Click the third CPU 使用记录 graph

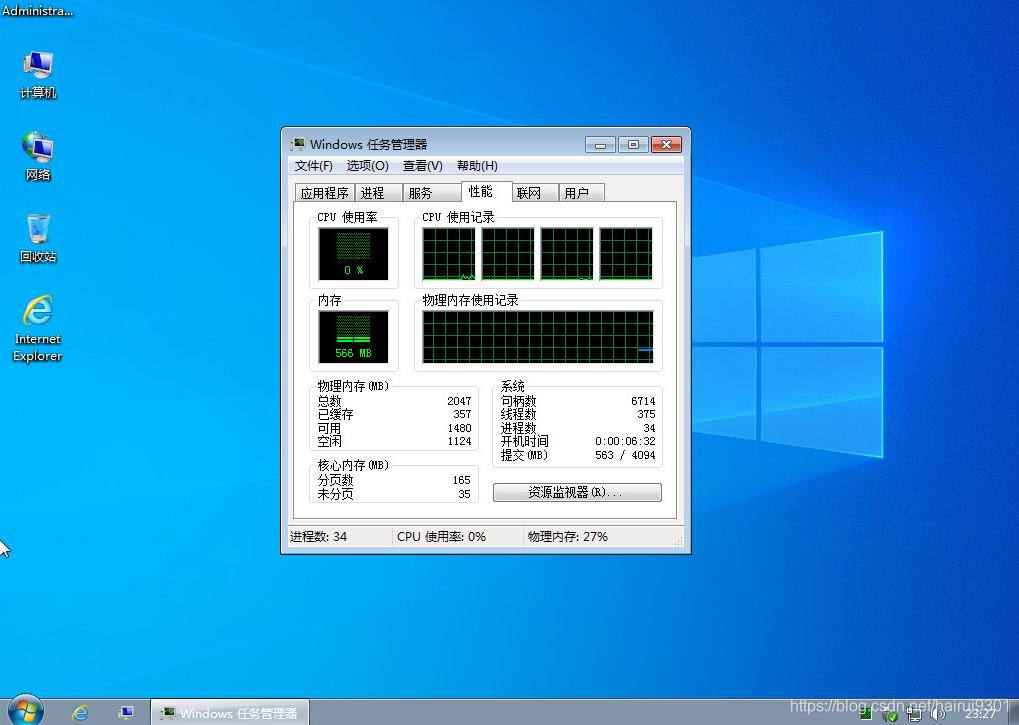point(567,254)
